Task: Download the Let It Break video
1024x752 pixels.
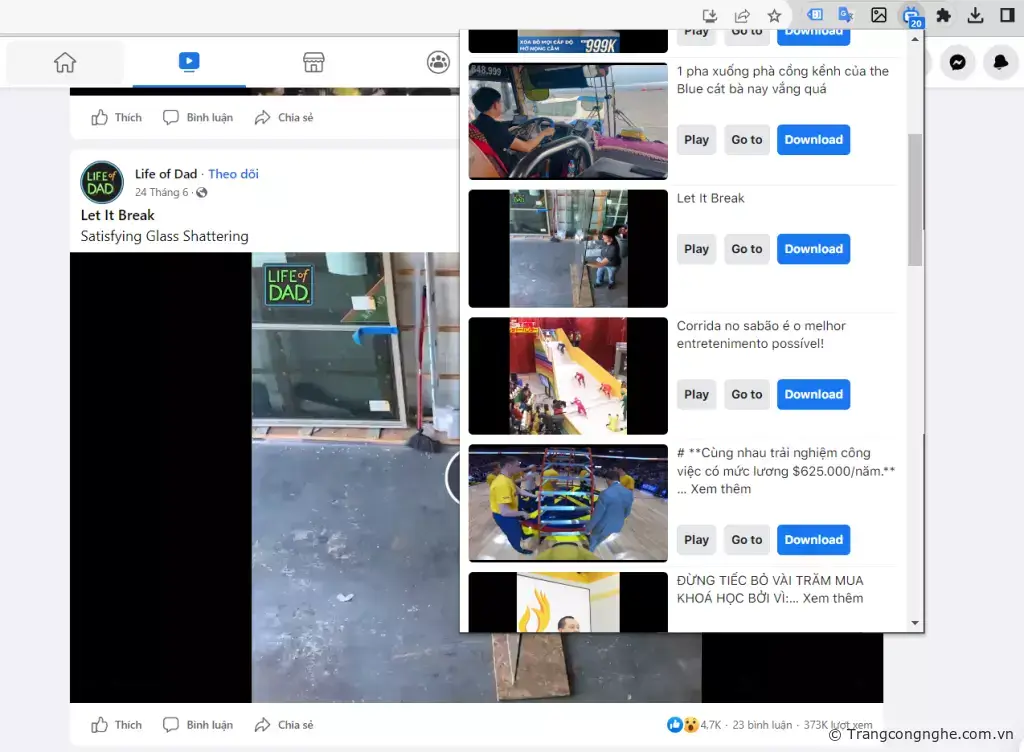Action: point(813,249)
